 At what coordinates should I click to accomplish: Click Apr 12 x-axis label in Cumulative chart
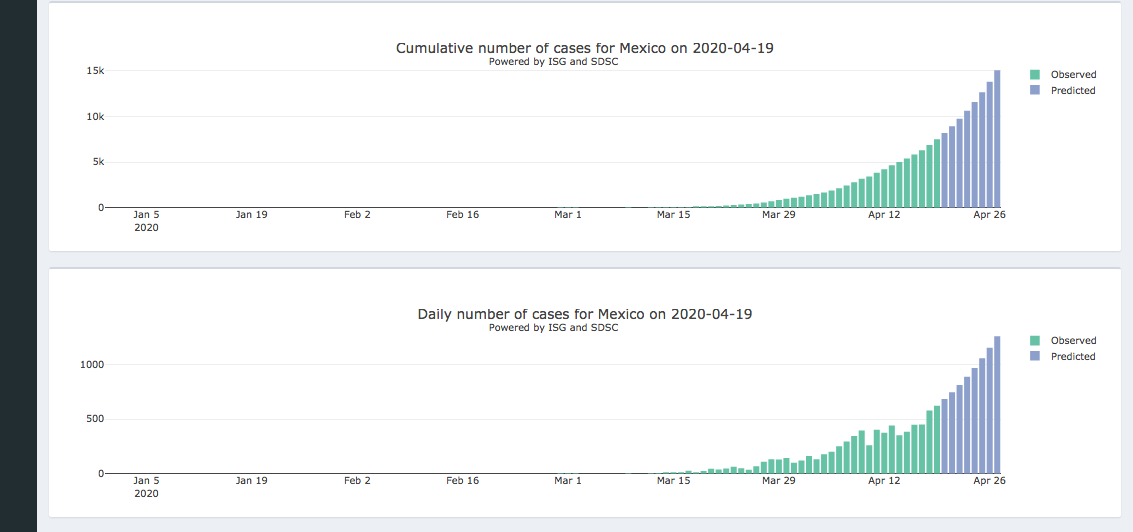[x=884, y=214]
